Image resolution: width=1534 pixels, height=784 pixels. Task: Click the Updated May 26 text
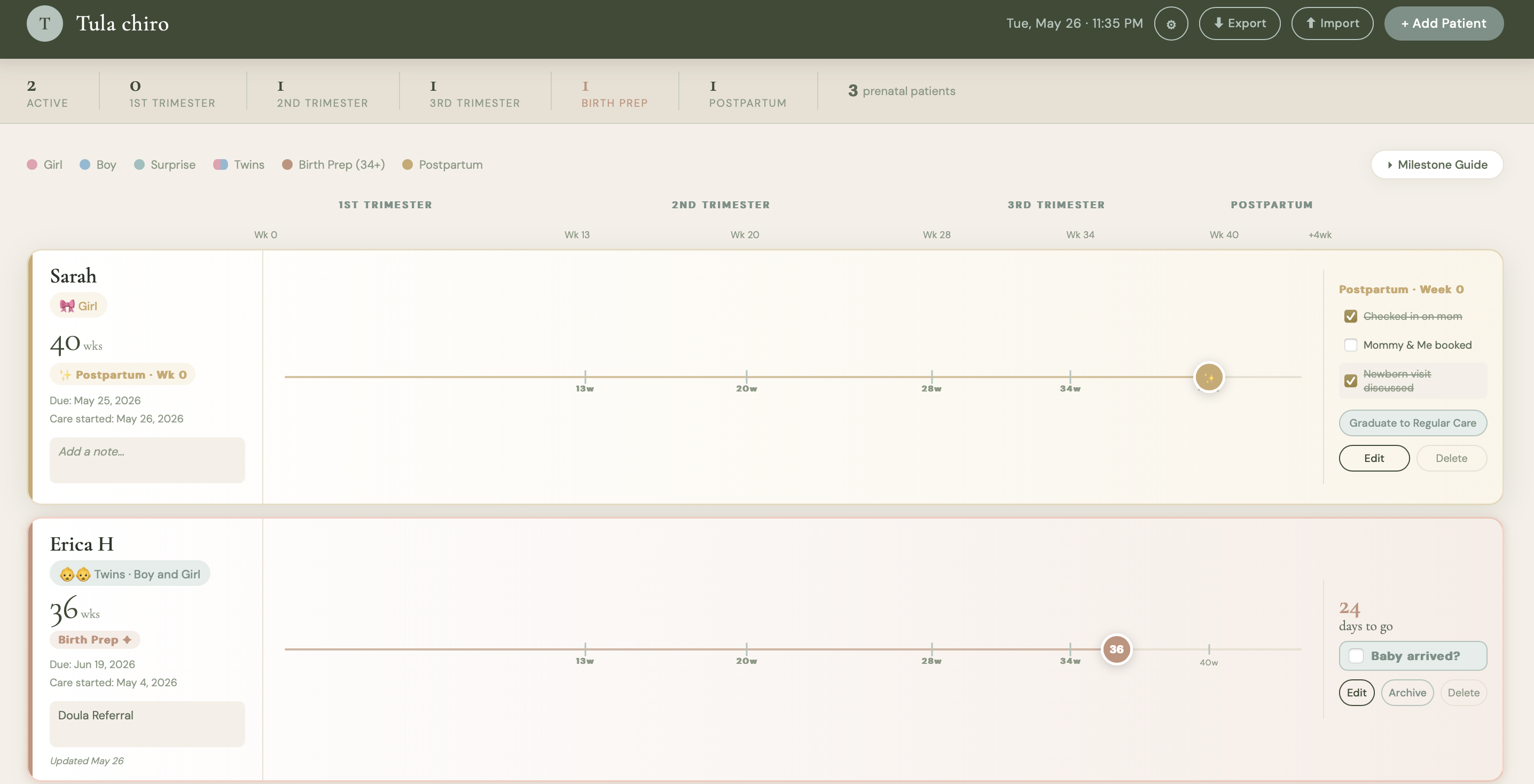tap(87, 762)
